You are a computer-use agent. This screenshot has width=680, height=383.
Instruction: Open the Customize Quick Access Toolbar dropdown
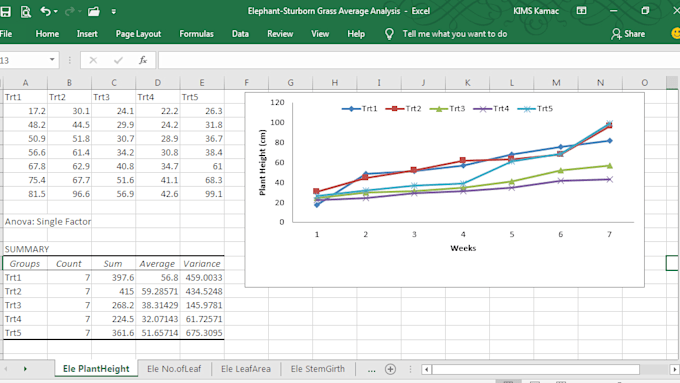point(114,12)
